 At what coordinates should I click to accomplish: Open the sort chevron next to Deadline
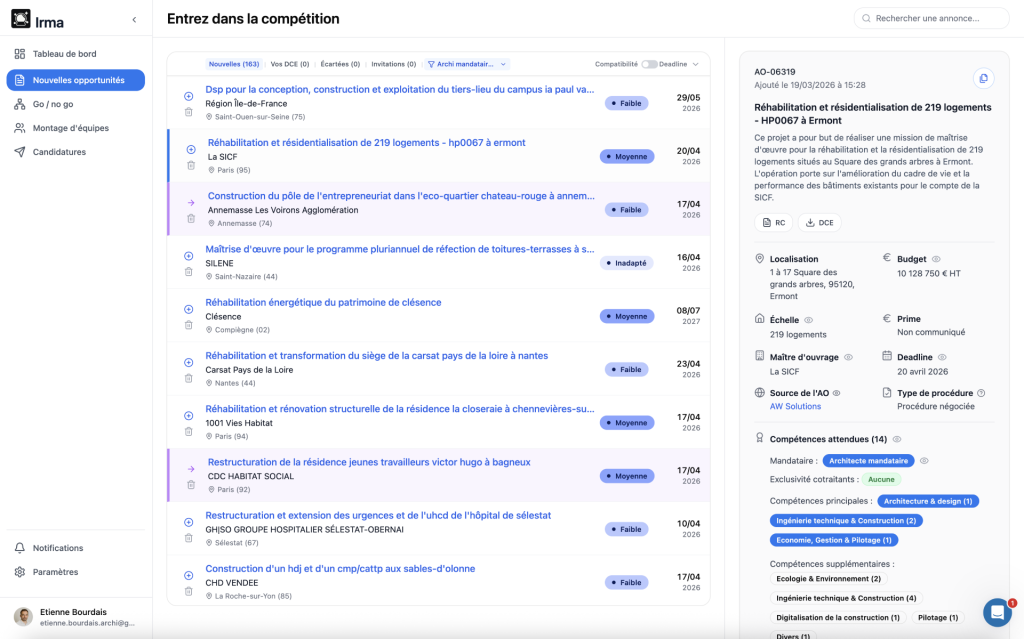pos(696,64)
